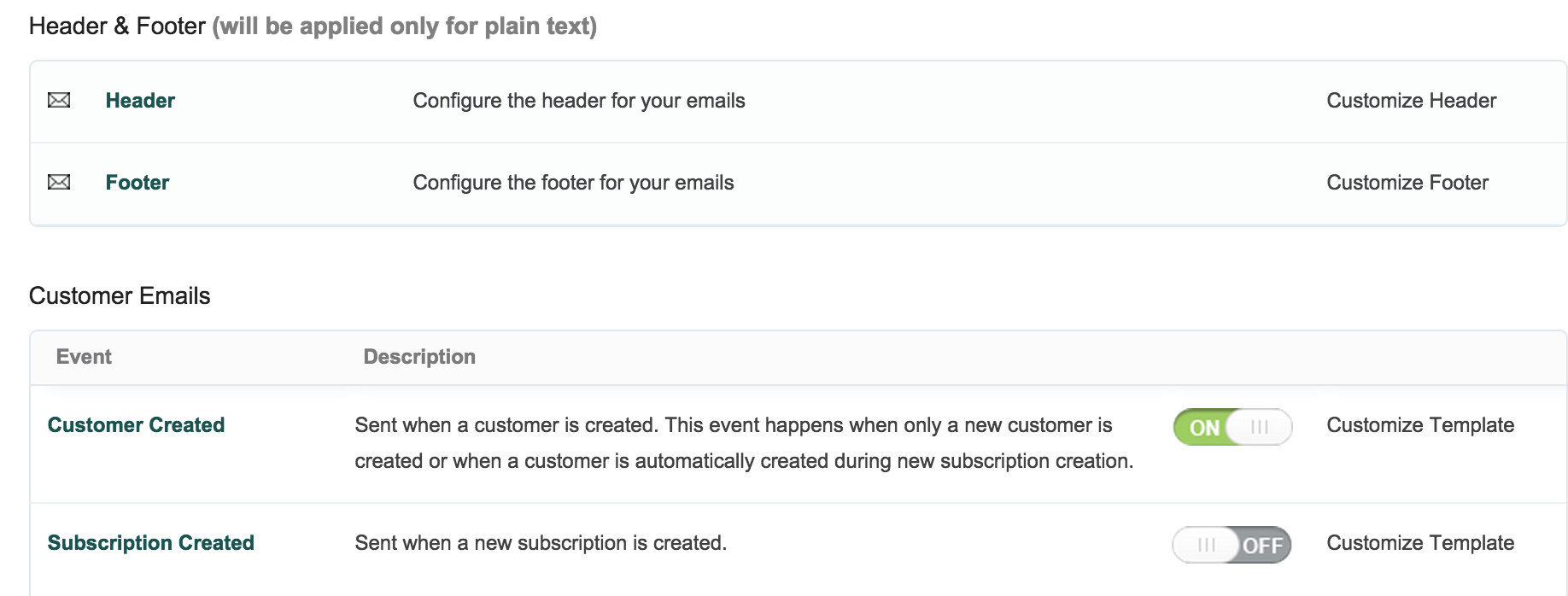Screen dimensions: 1568x596
Task: Open the Subscription Created event
Action: coord(151,543)
